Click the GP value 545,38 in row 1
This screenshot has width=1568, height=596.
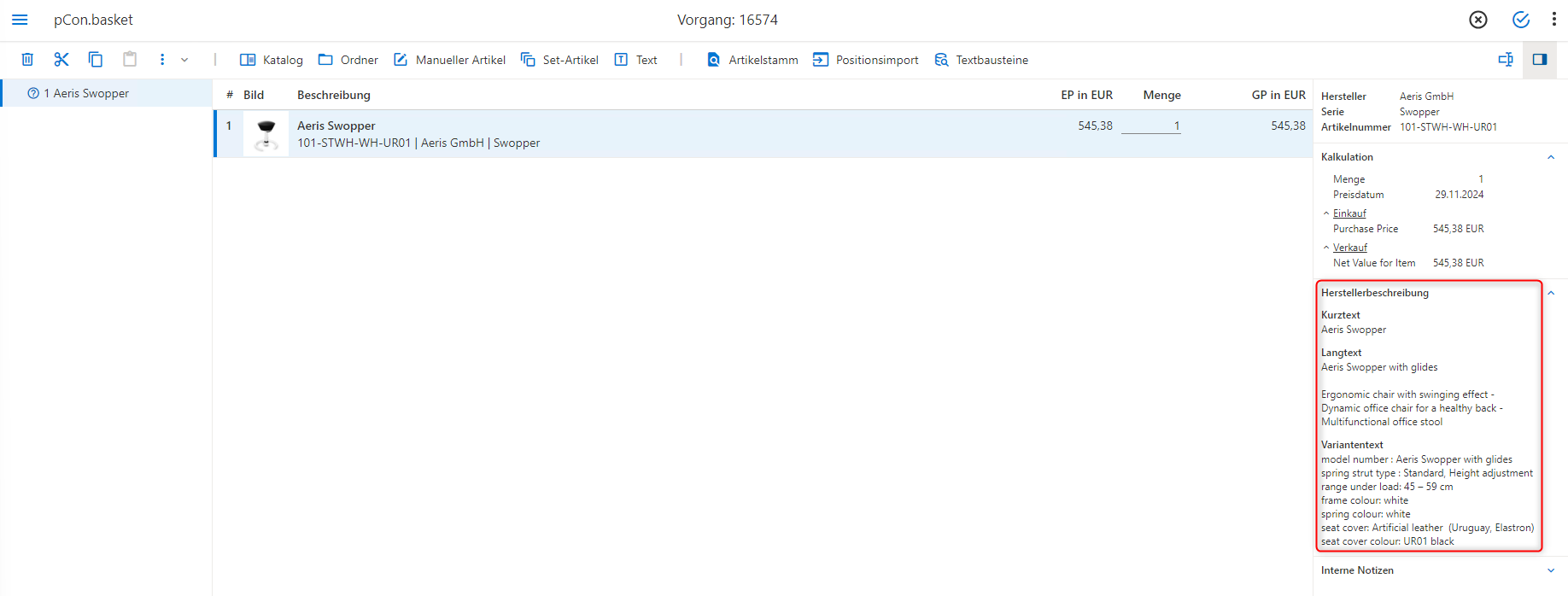pos(1288,126)
